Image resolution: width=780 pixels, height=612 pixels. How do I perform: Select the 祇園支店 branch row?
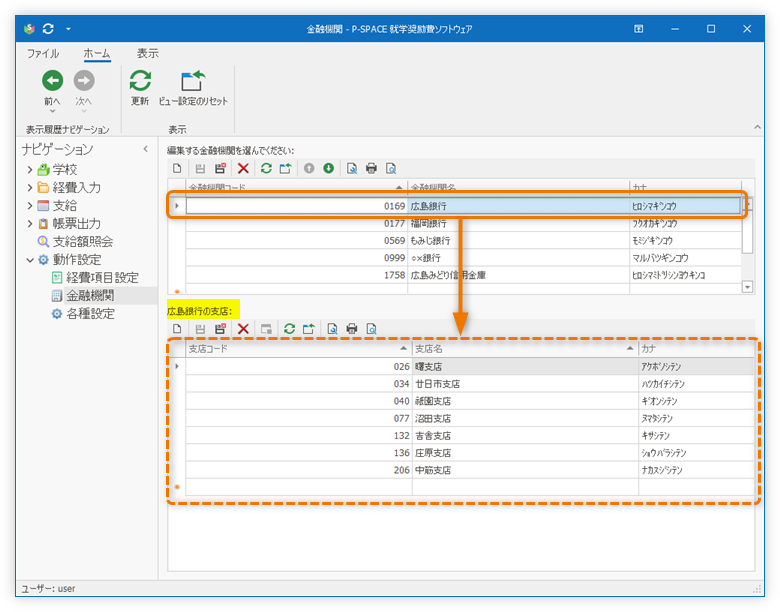pyautogui.click(x=470, y=401)
